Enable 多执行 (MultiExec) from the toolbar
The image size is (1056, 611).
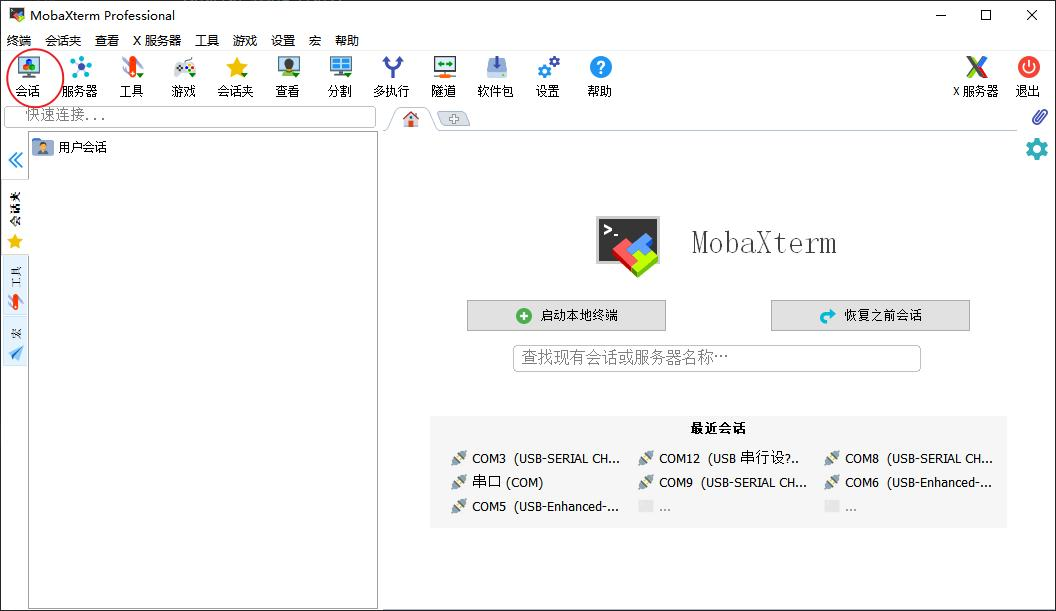pyautogui.click(x=392, y=77)
